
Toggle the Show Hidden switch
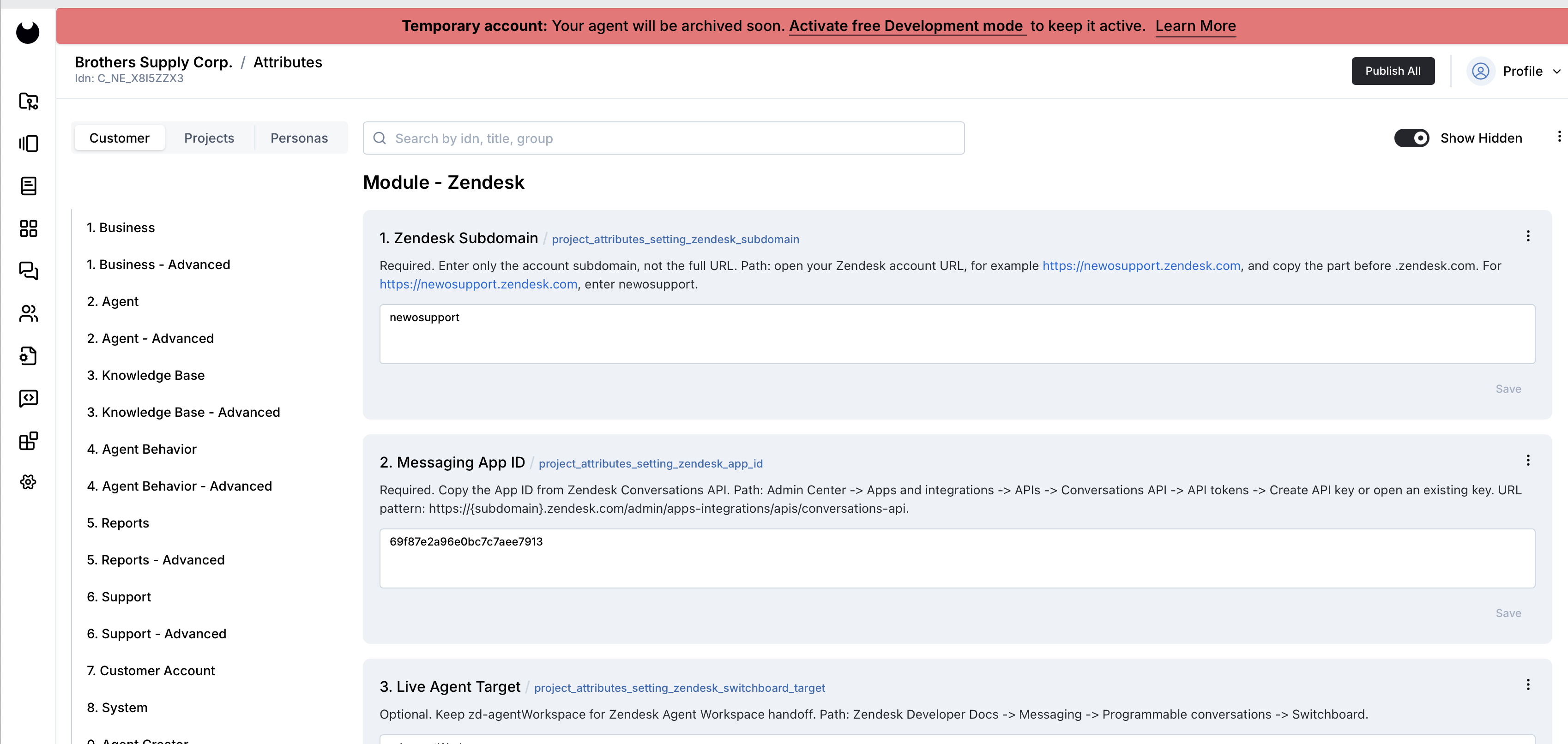pos(1411,138)
